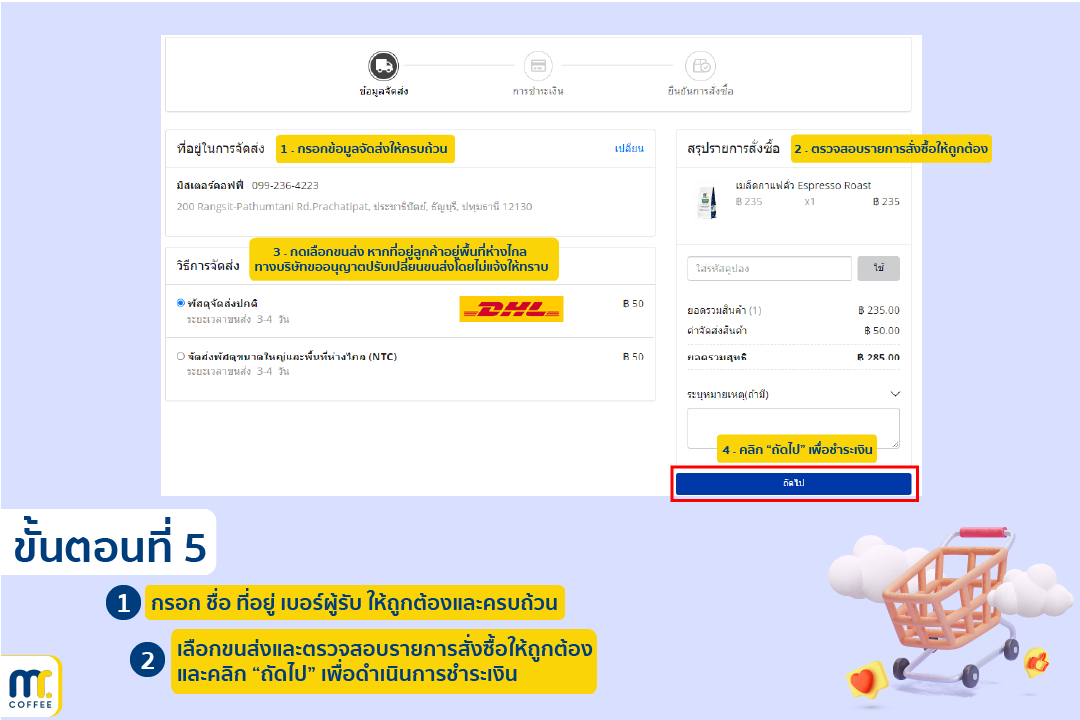Click the truck shipping-info step icon
Viewport: 1080px width, 720px height.
(383, 66)
